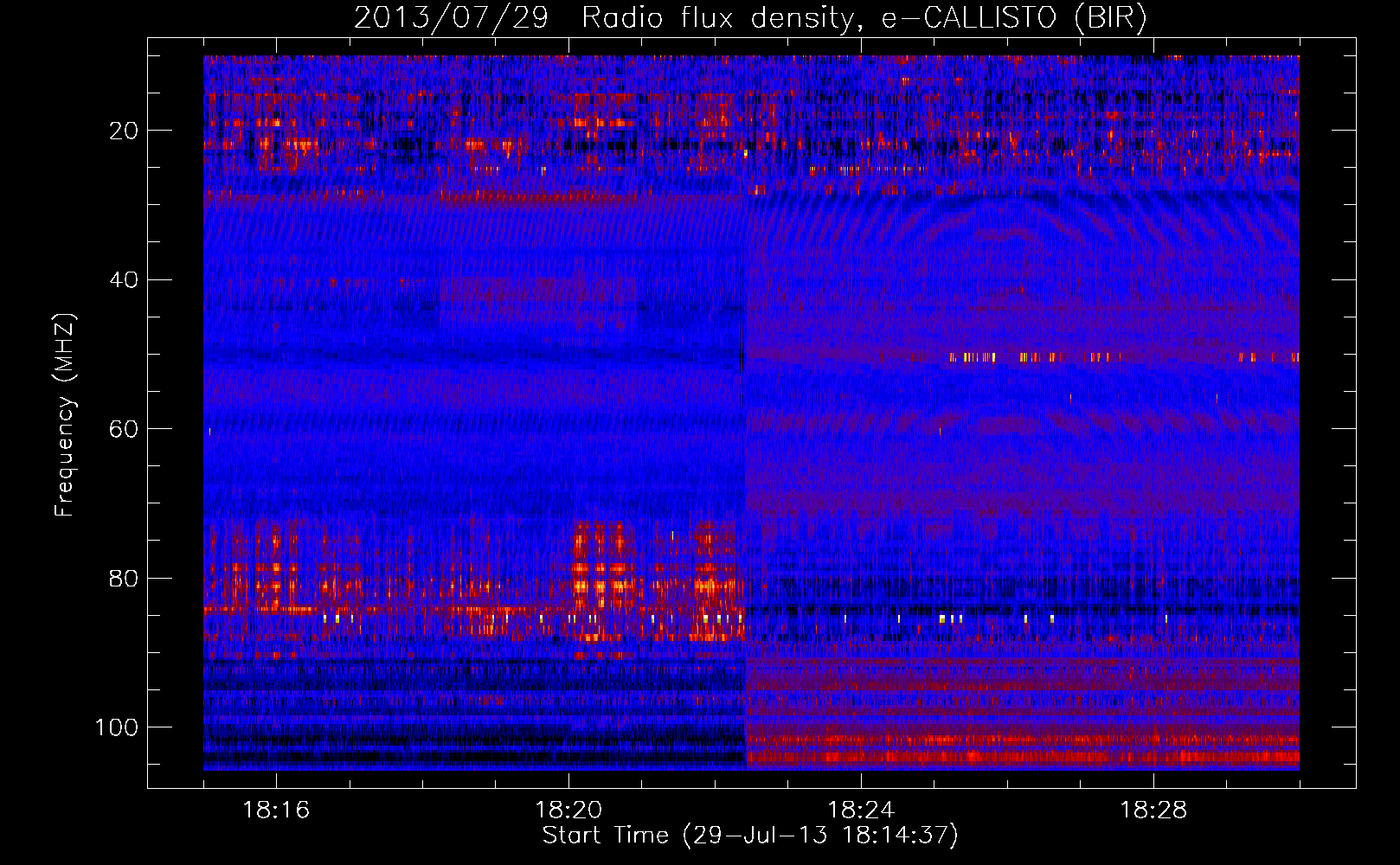Screen dimensions: 1400x865
Task: Click the '20' frequency tick label
Action: pyautogui.click(x=125, y=131)
